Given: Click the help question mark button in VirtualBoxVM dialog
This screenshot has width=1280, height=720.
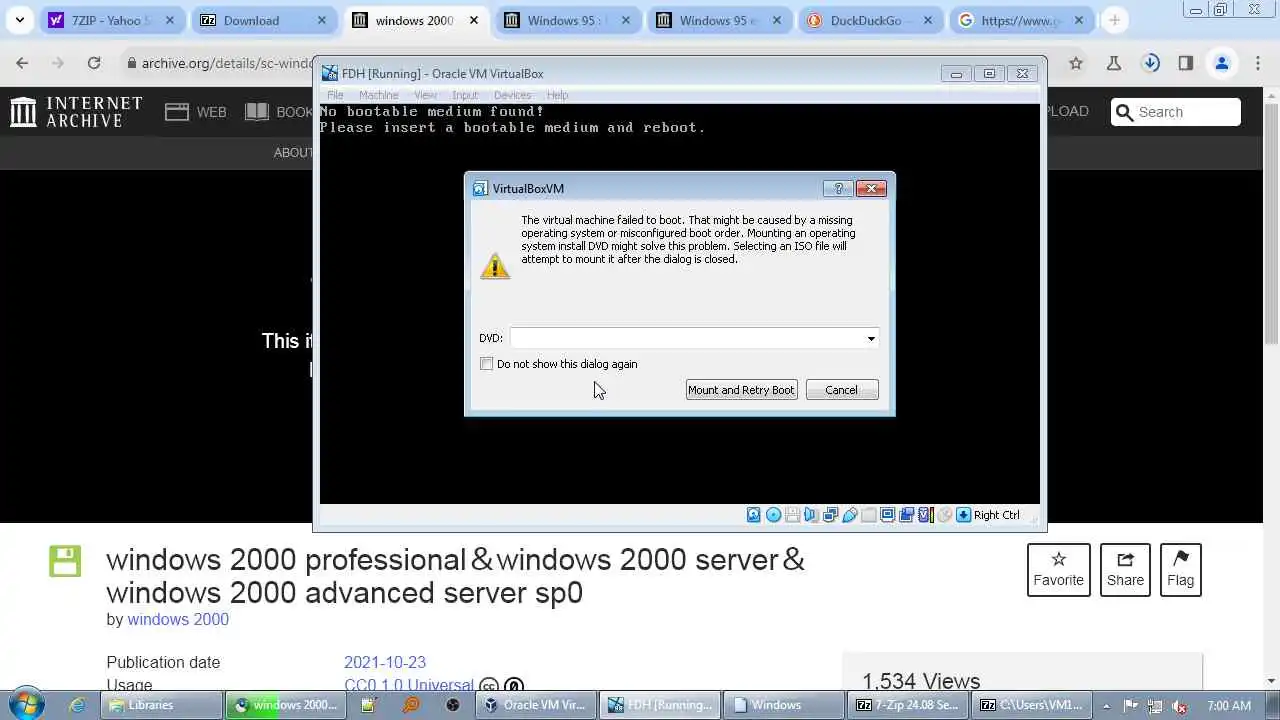Looking at the screenshot, I should click(838, 188).
